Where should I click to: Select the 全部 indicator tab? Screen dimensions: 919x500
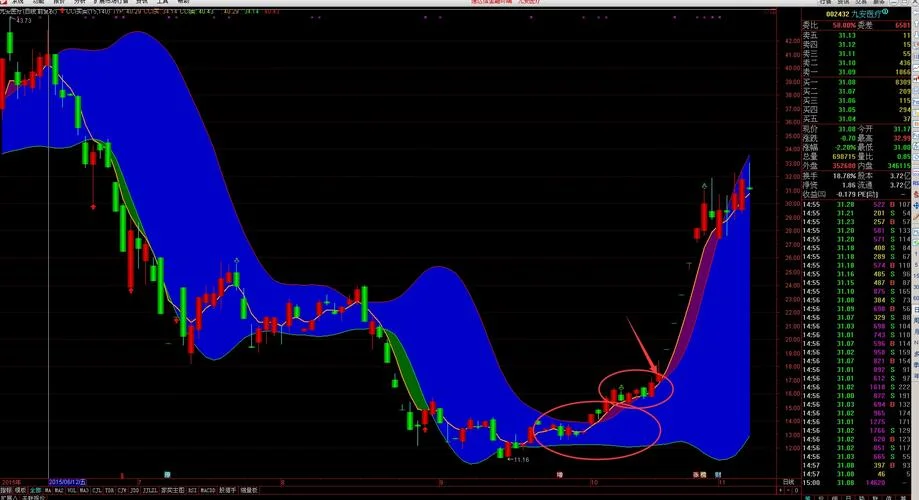pos(36,490)
